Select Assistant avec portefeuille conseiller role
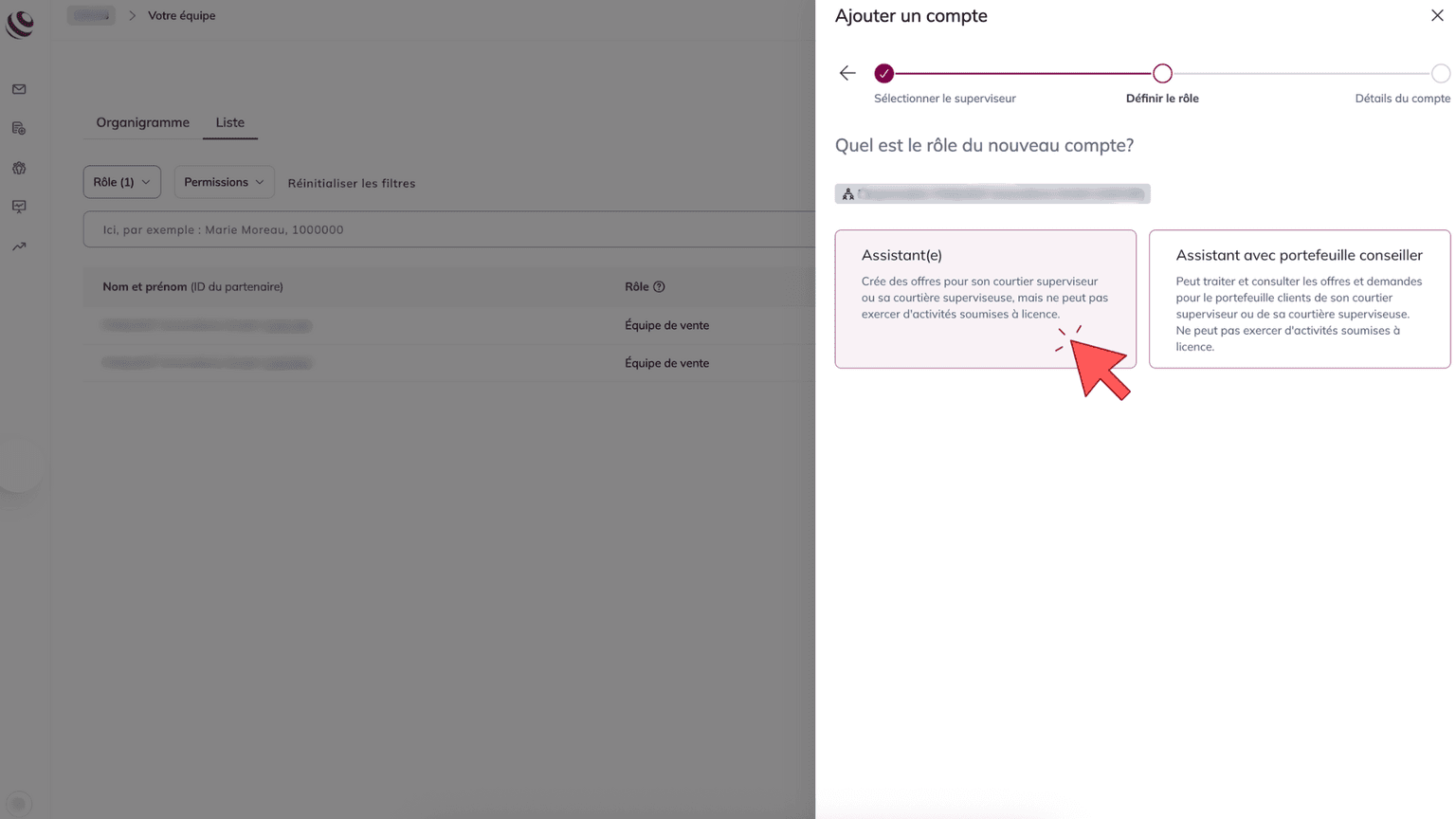Viewport: 1456px width, 819px height. [x=1299, y=298]
